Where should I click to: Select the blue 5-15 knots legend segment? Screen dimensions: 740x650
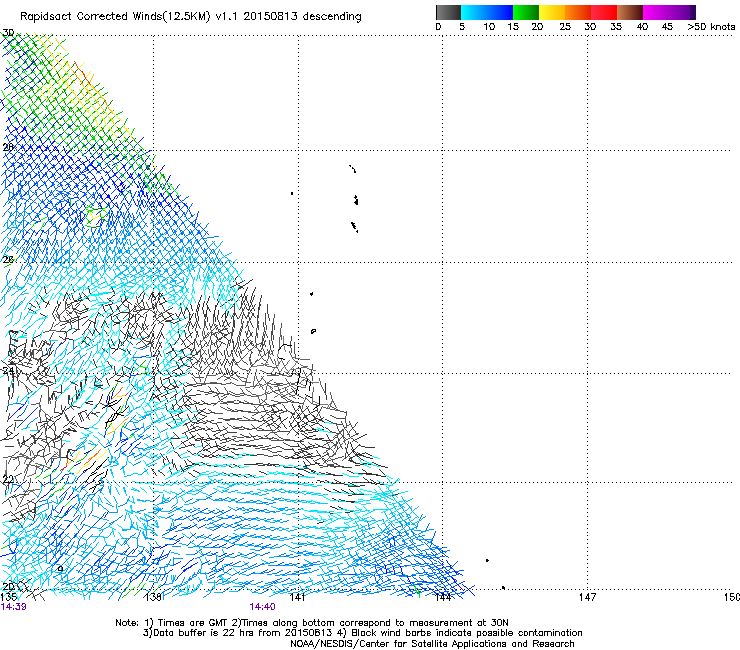487,12
